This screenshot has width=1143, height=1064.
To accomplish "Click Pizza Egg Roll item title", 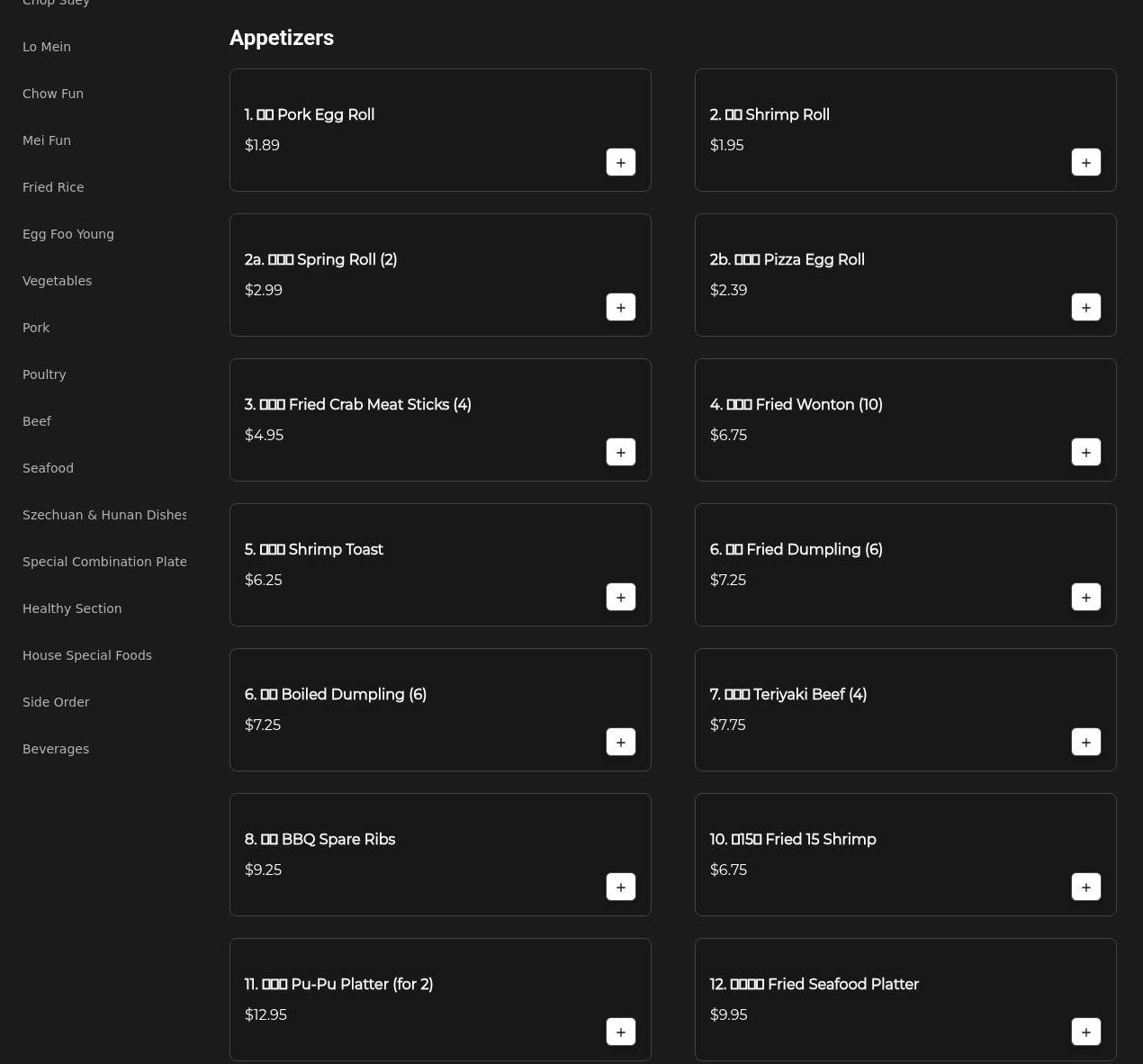I will click(x=787, y=259).
